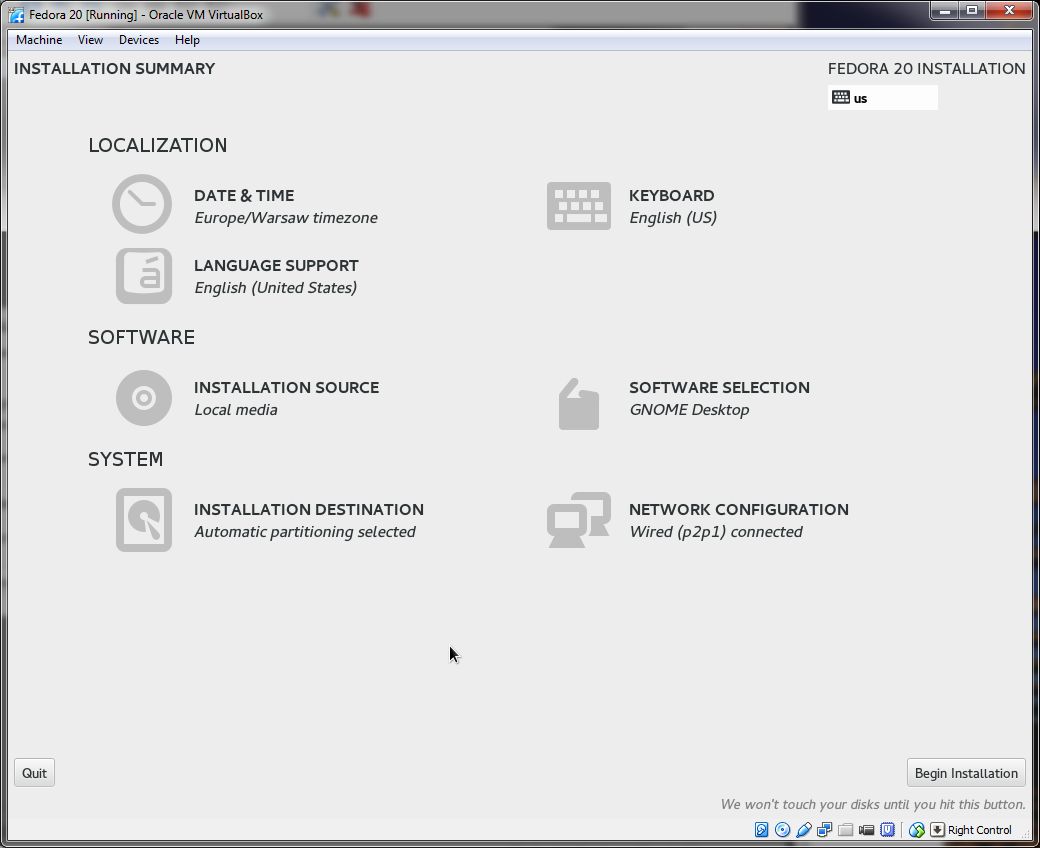Click the us keyboard layout indicator
Viewport: 1040px width, 848px height.
tap(883, 98)
